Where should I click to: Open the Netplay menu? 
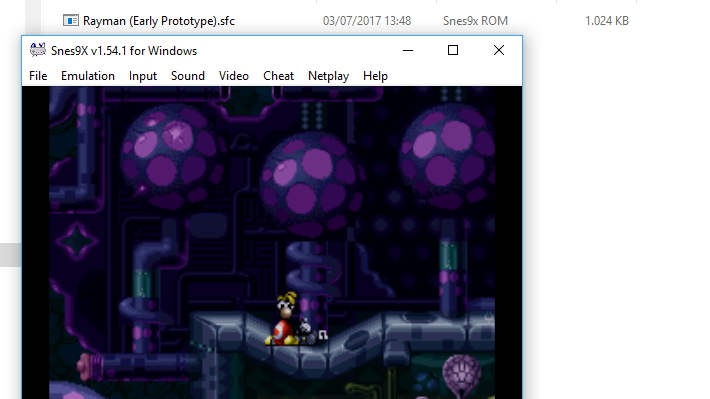point(328,76)
